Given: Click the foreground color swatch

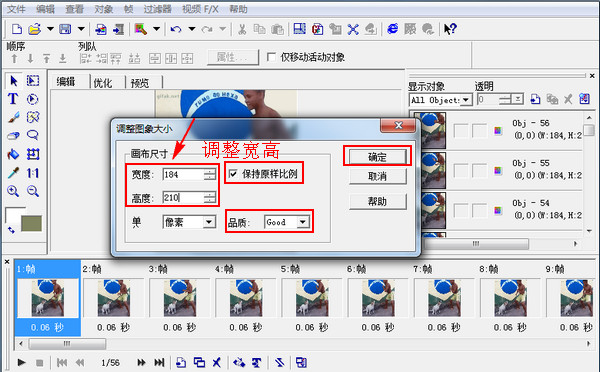Looking at the screenshot, I should click(x=15, y=214).
